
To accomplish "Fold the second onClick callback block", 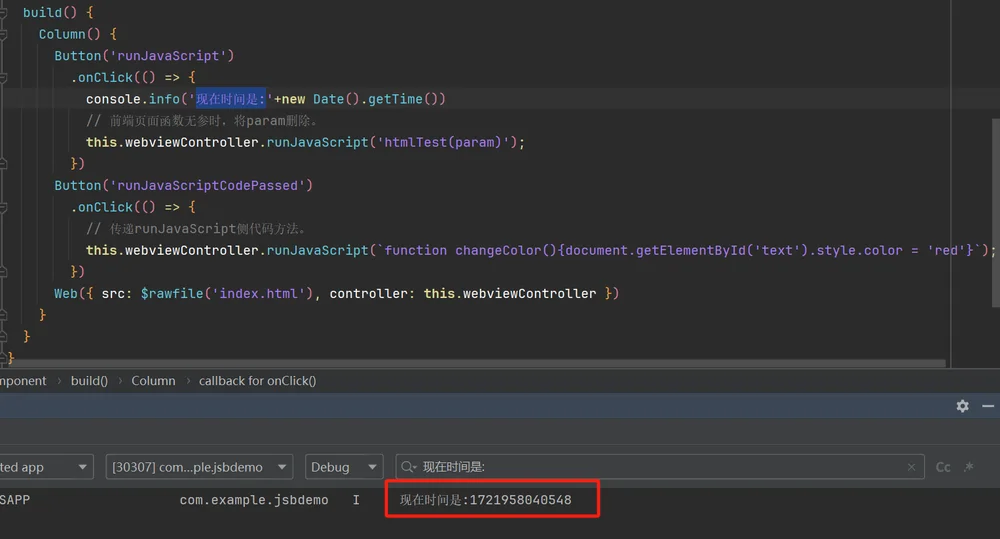I will (x=3, y=207).
